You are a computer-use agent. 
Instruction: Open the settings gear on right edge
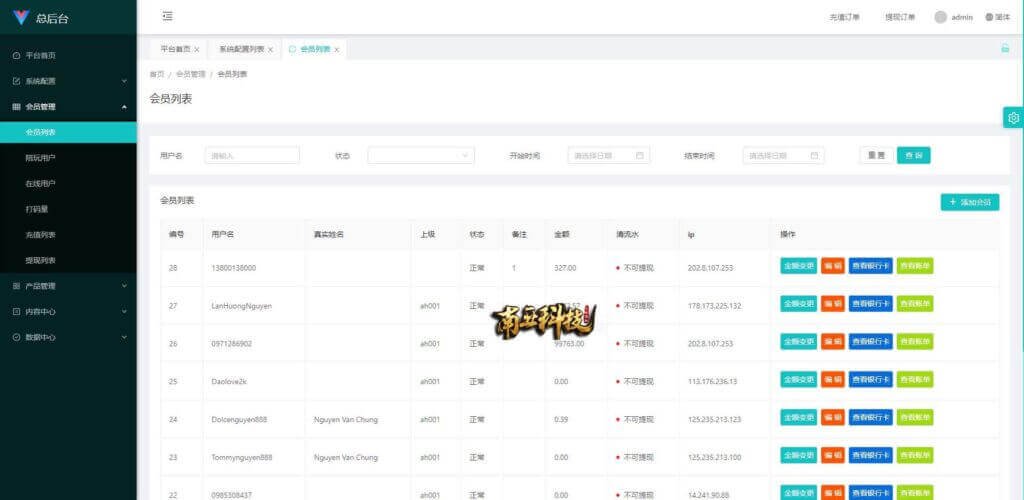tap(1013, 118)
